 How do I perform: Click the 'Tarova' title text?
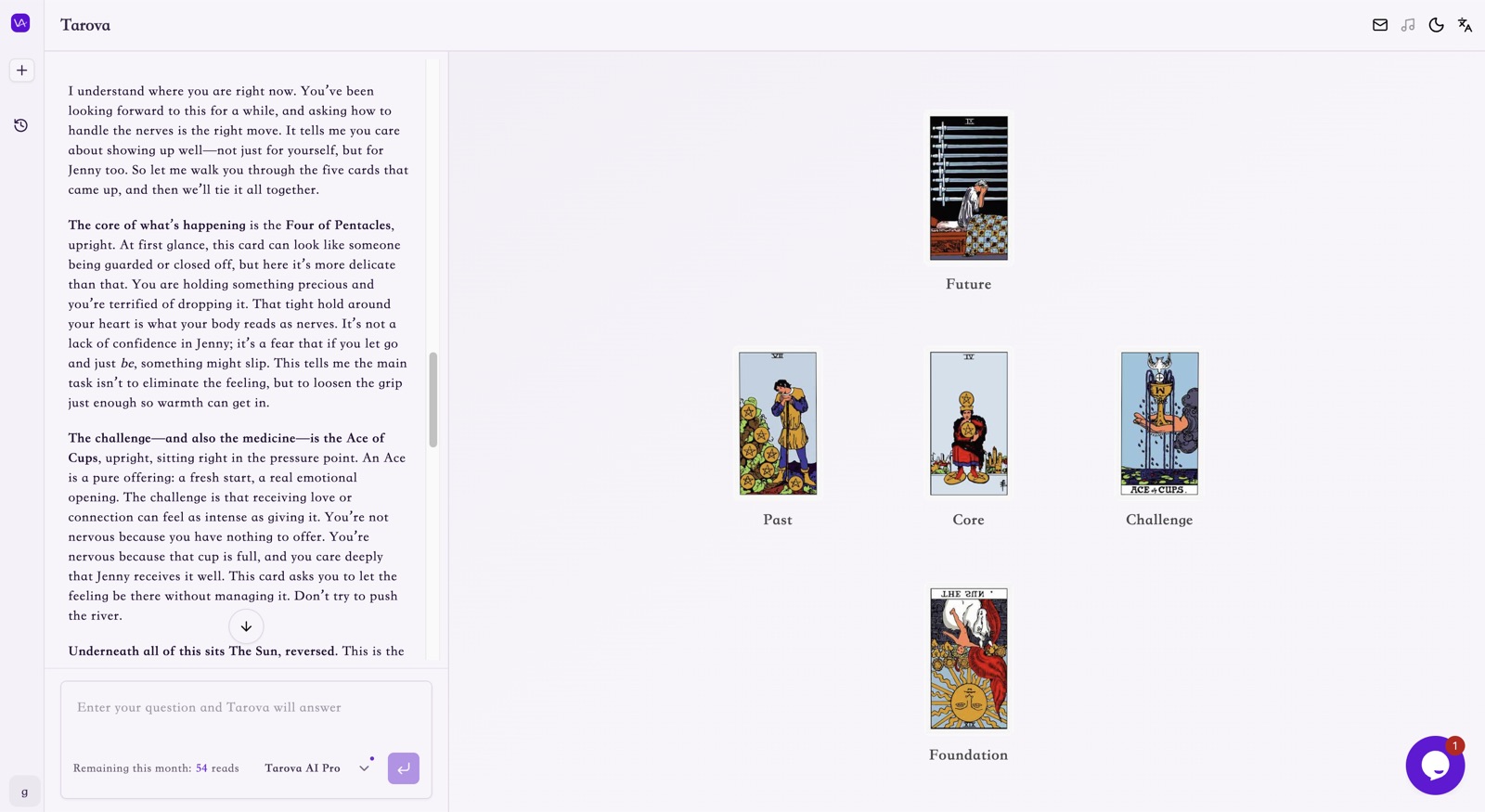coord(85,25)
